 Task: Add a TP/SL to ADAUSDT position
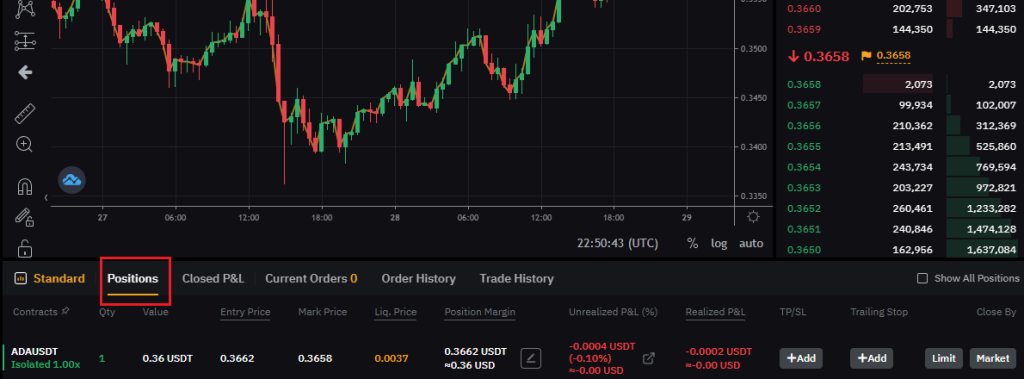coord(801,358)
